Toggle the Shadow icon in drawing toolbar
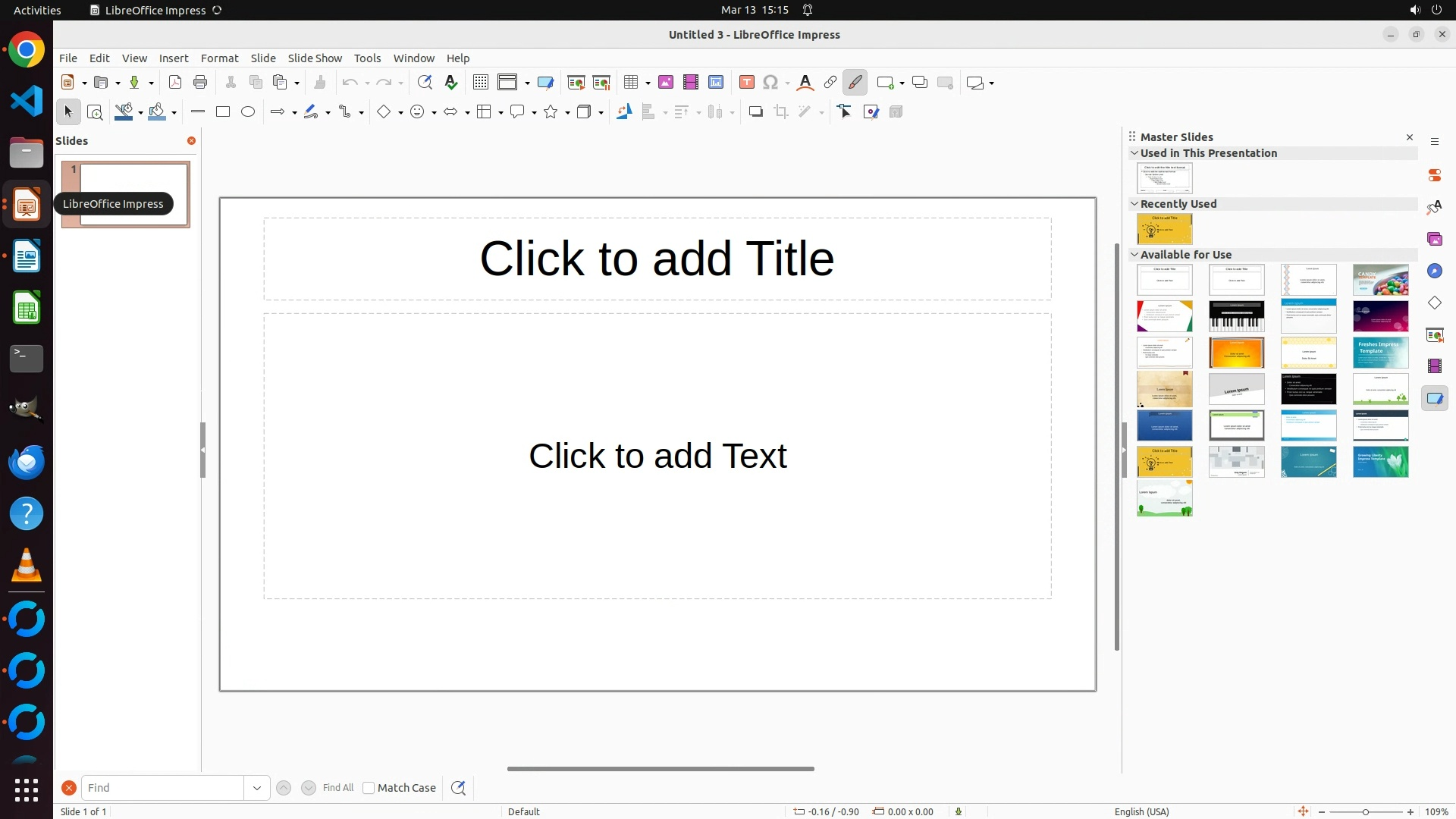This screenshot has height=819, width=1456. pyautogui.click(x=755, y=112)
